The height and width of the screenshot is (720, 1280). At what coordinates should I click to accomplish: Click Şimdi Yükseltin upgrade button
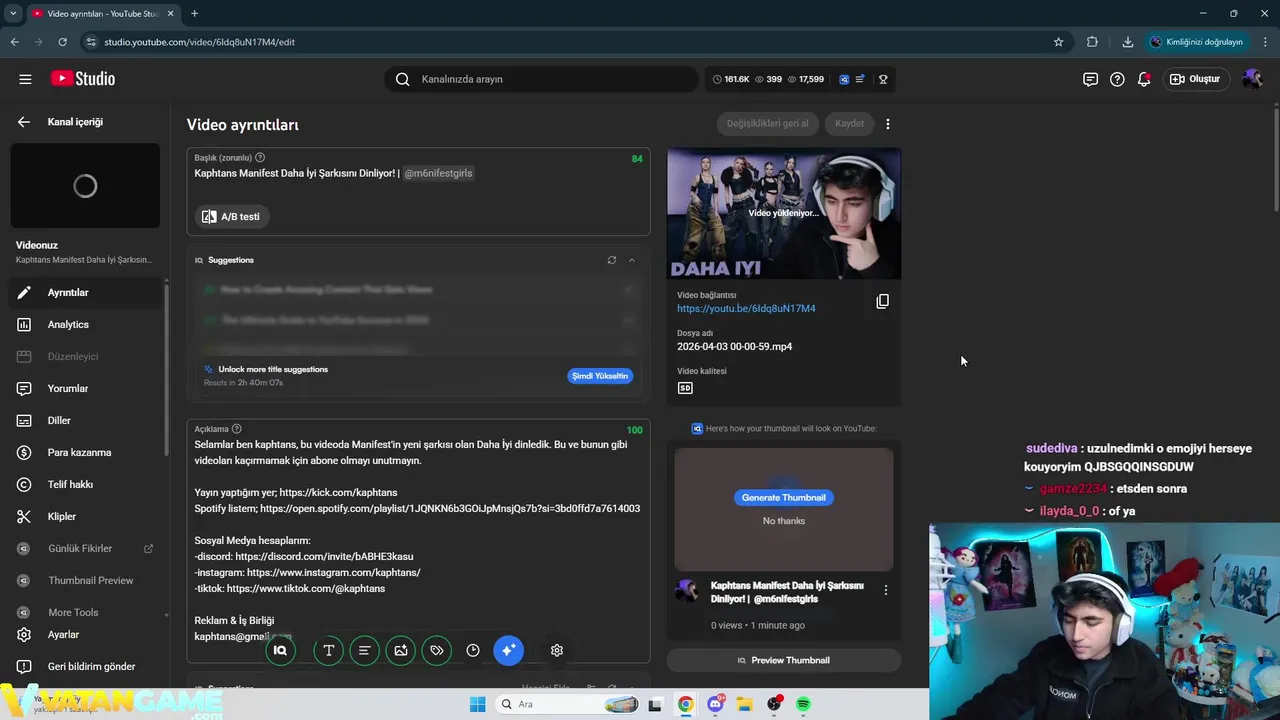point(600,376)
